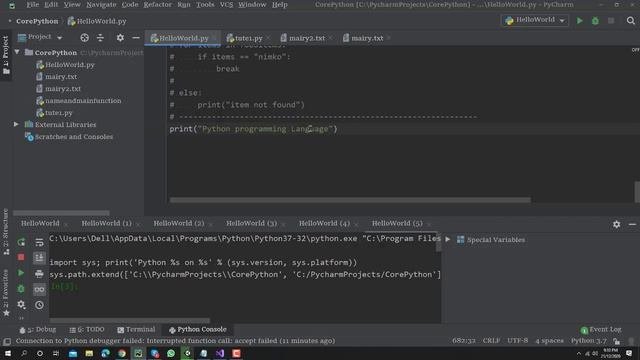Open the Navigate menu
This screenshot has height=360, width=640.
click(101, 4)
